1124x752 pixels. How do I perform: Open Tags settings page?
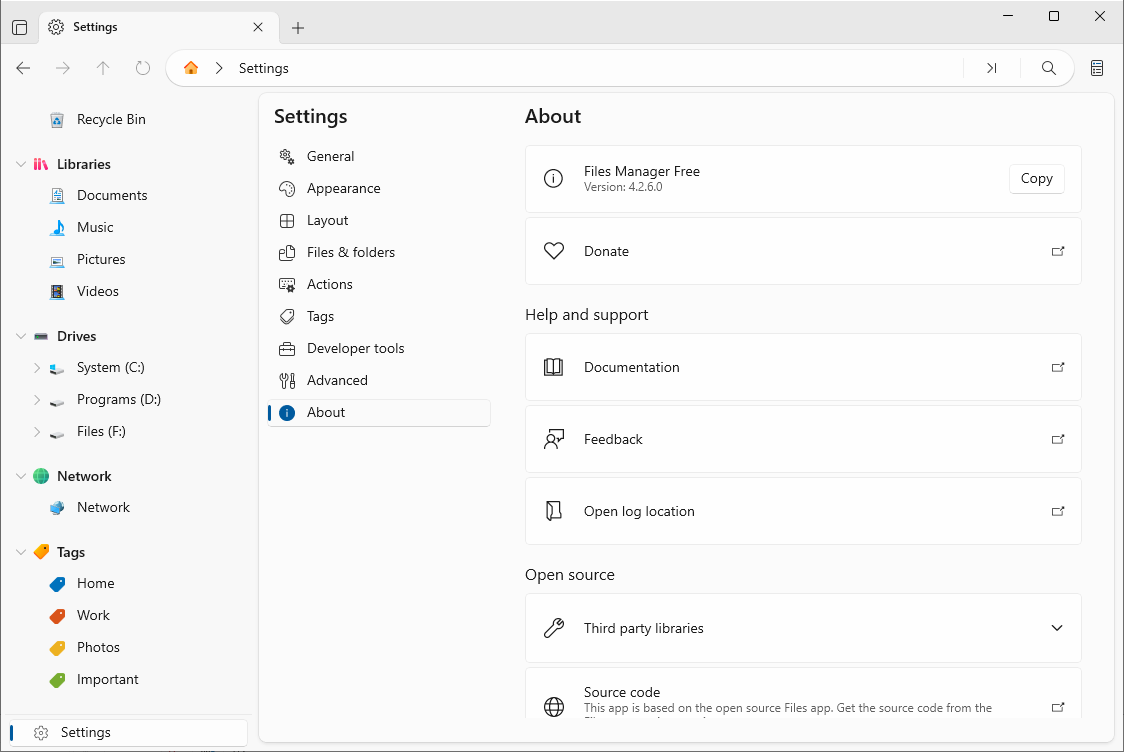coord(378,316)
